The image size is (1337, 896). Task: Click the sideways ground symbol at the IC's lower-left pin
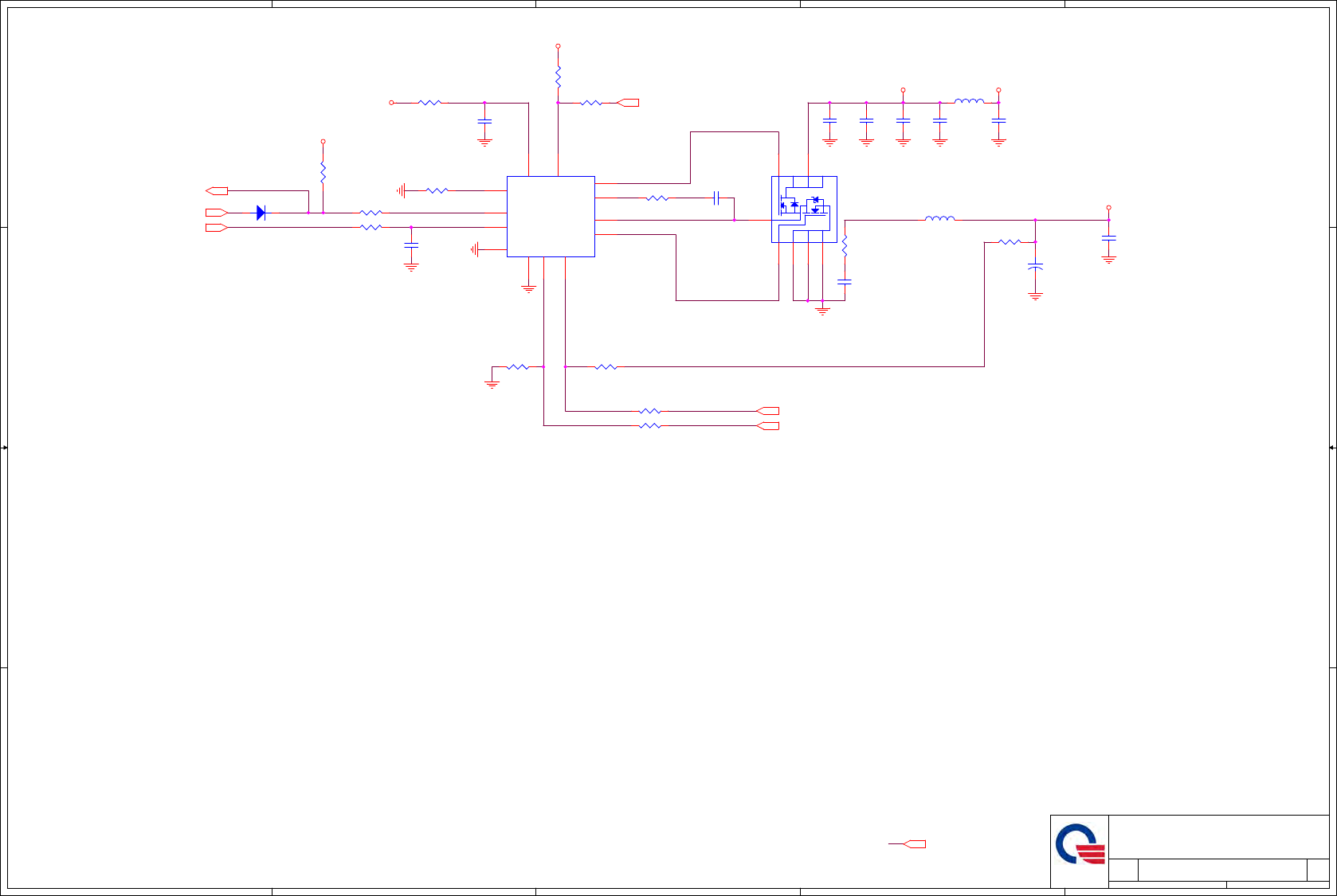(x=475, y=249)
